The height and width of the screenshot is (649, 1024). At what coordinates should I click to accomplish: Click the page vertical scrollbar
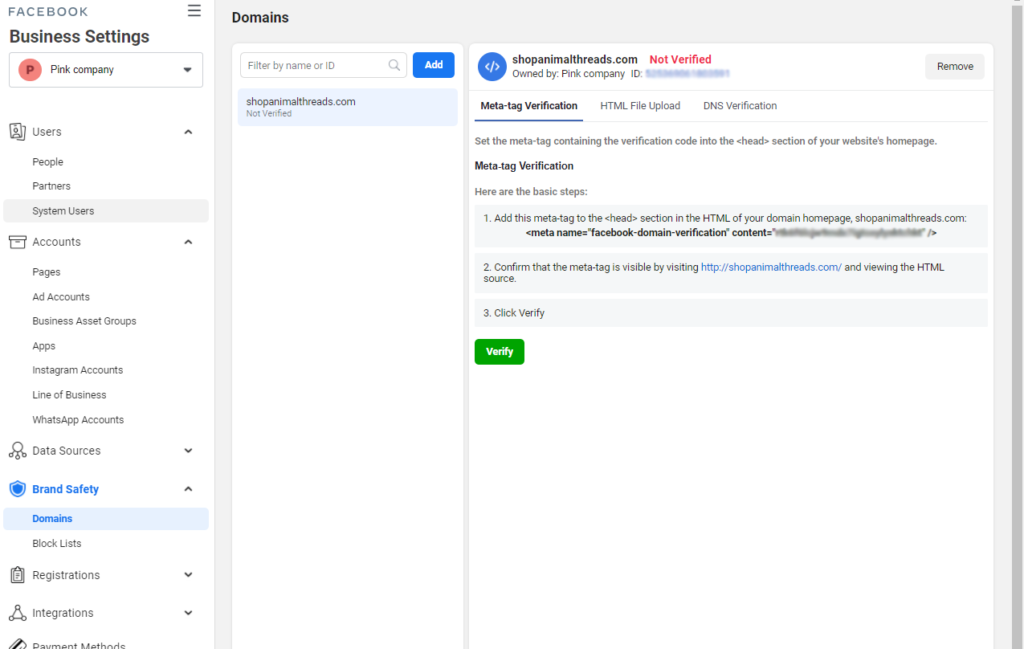pos(1017,324)
